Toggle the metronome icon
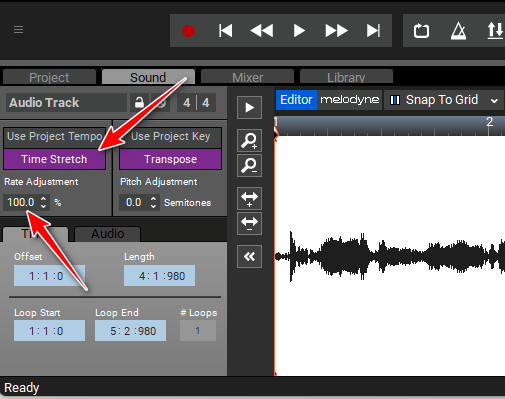The width and height of the screenshot is (505, 399). coord(458,31)
